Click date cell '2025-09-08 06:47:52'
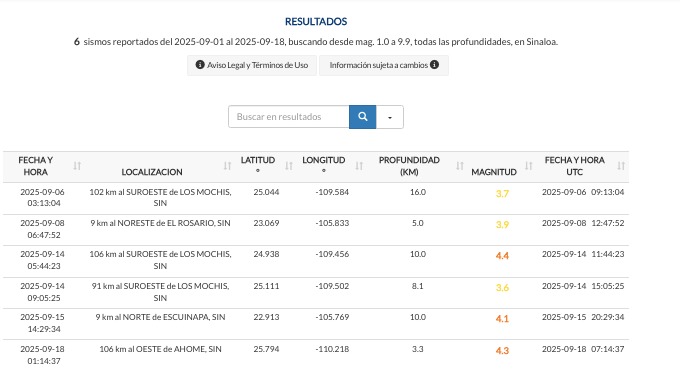 point(42,229)
